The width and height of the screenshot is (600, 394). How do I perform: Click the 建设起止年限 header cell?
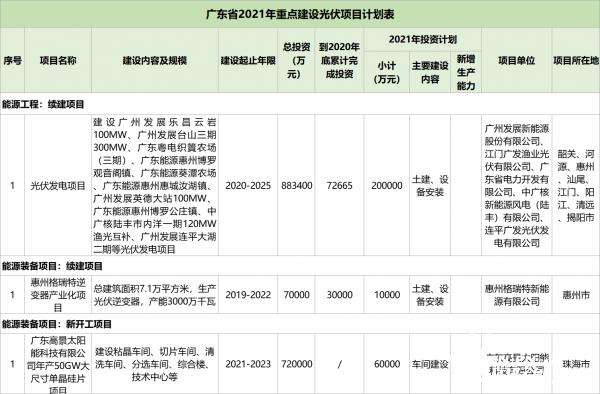(248, 60)
